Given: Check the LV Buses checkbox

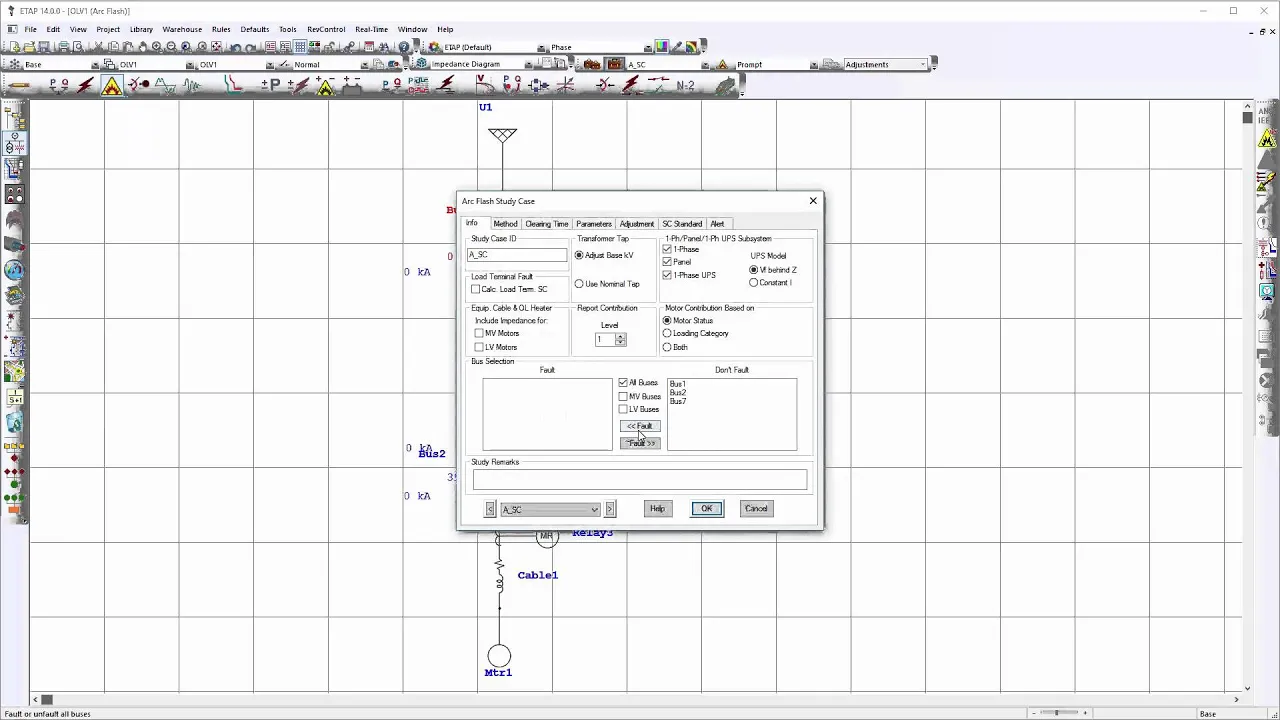Looking at the screenshot, I should [x=623, y=409].
